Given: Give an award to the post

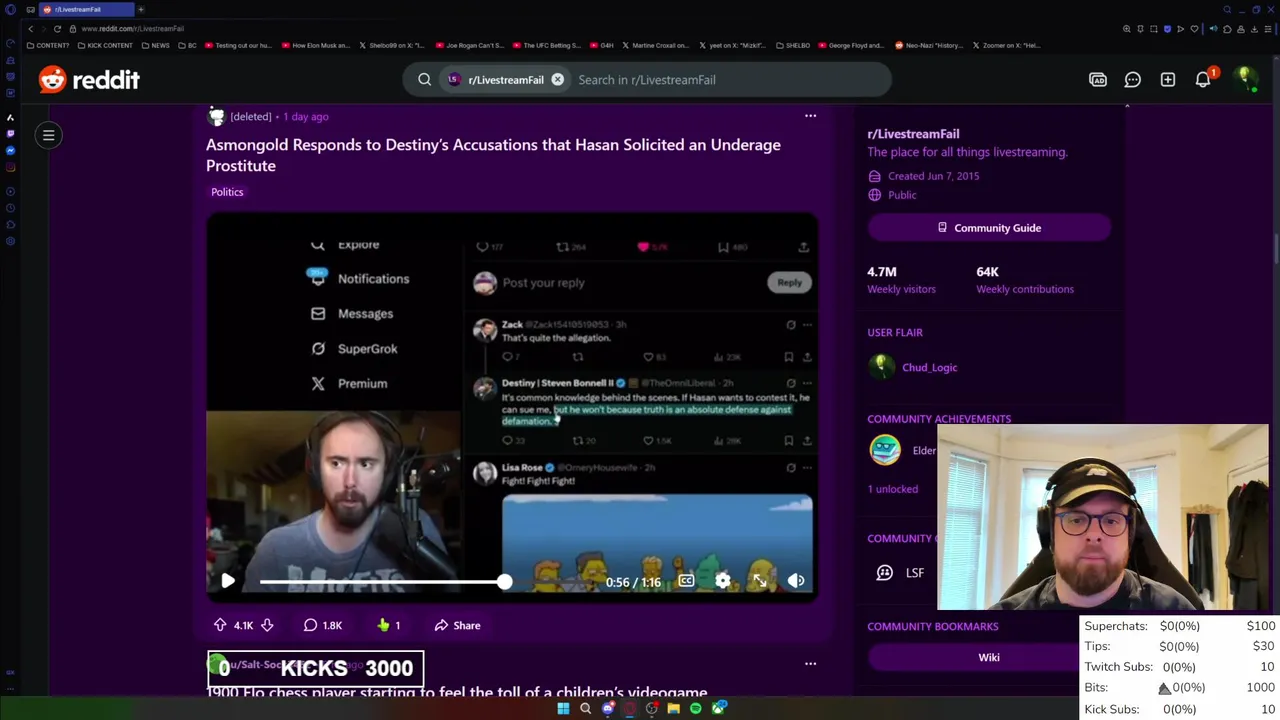Looking at the screenshot, I should click(x=389, y=625).
